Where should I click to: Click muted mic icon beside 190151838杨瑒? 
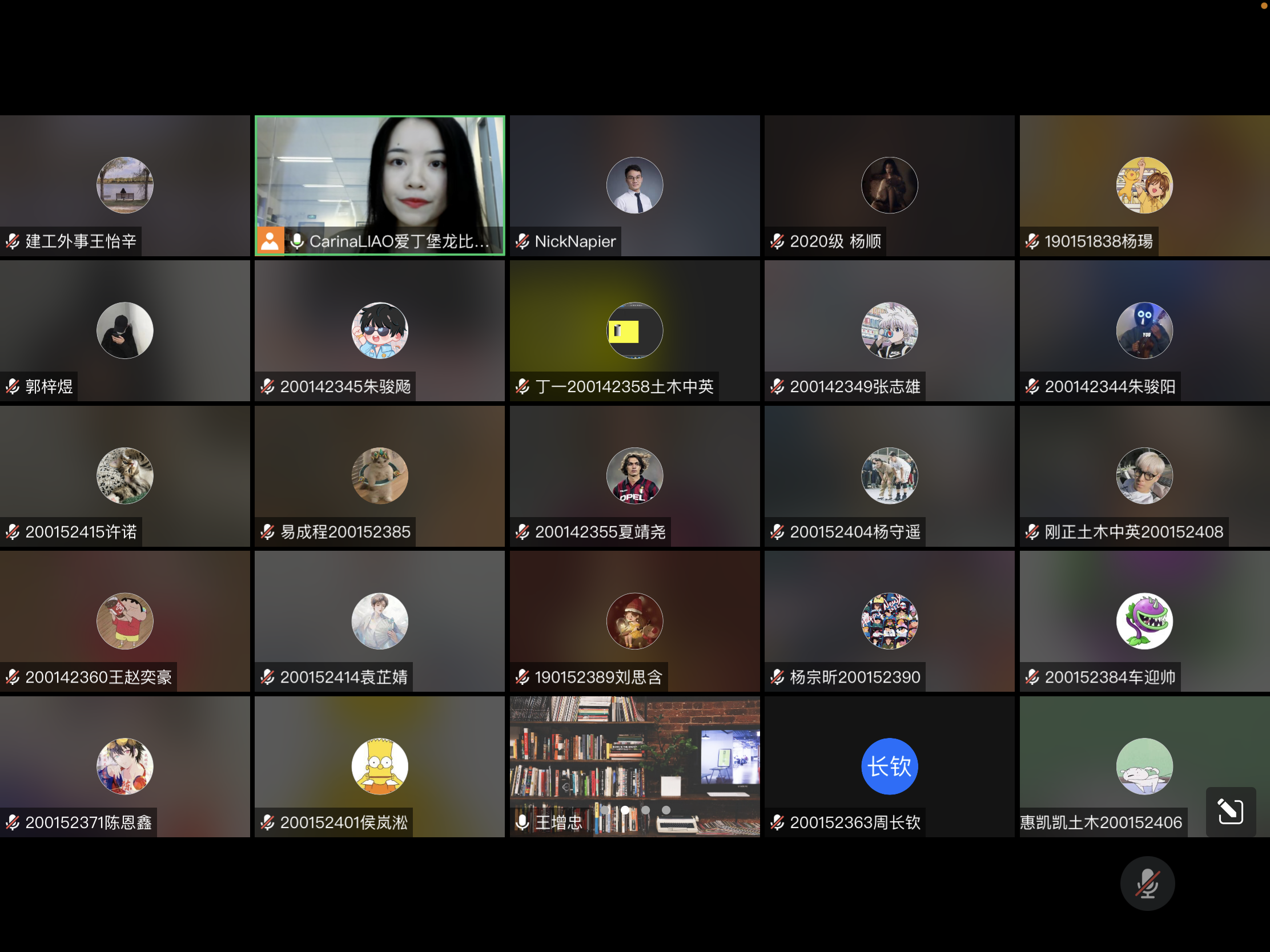1032,241
